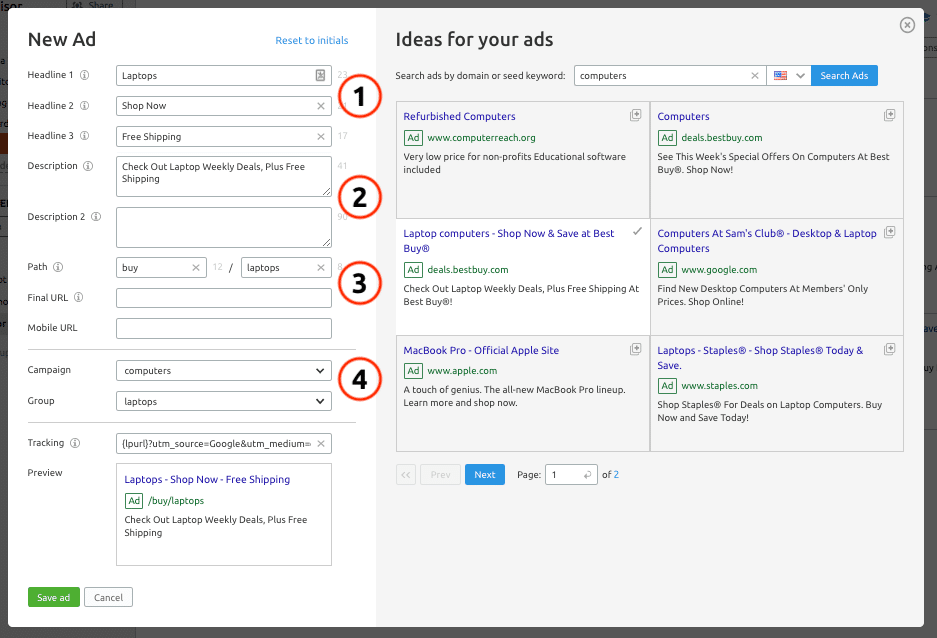
Task: Add the Refurbished Computers ad idea
Action: tap(635, 116)
